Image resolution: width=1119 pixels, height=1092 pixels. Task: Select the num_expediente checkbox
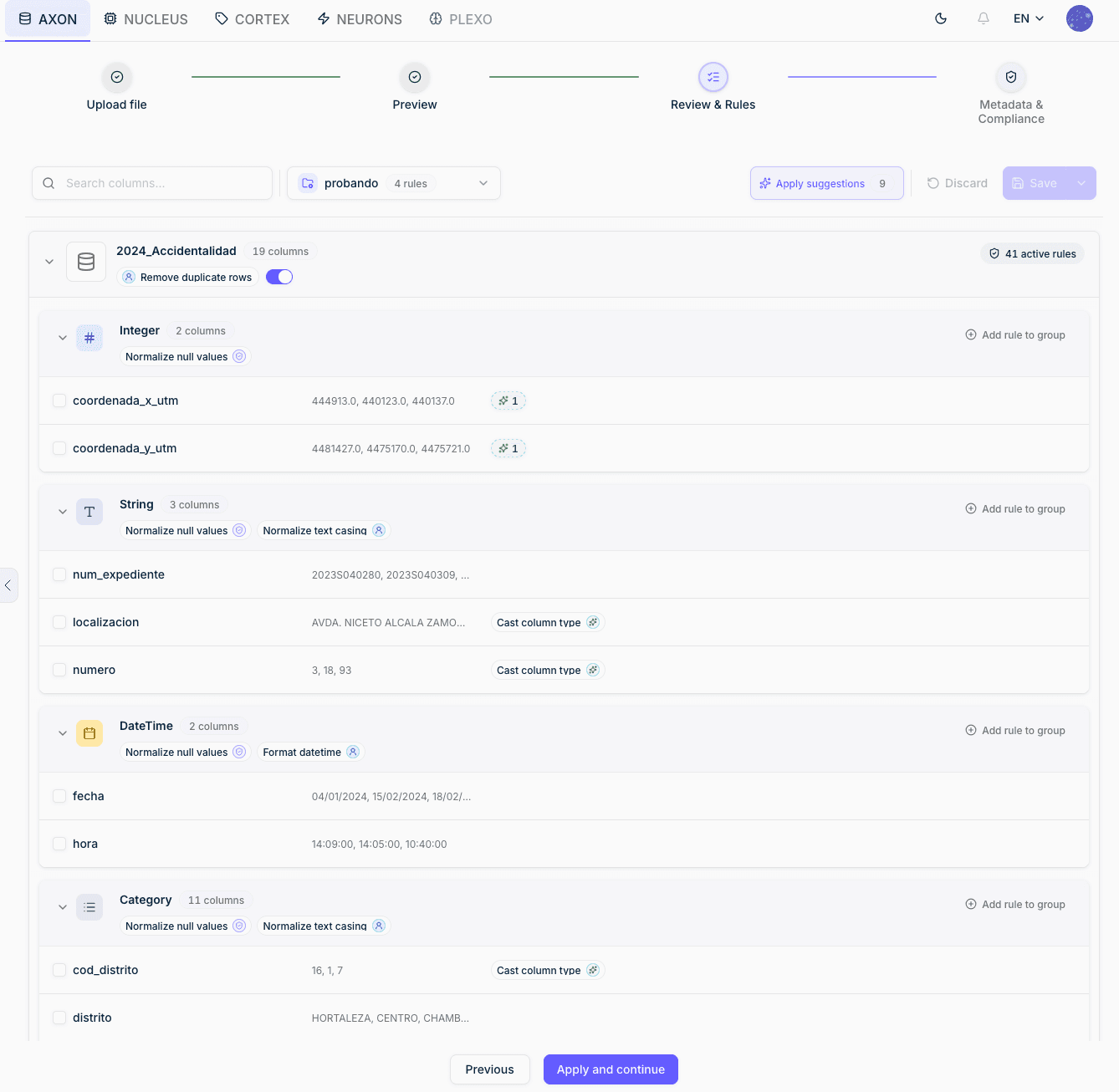click(59, 574)
